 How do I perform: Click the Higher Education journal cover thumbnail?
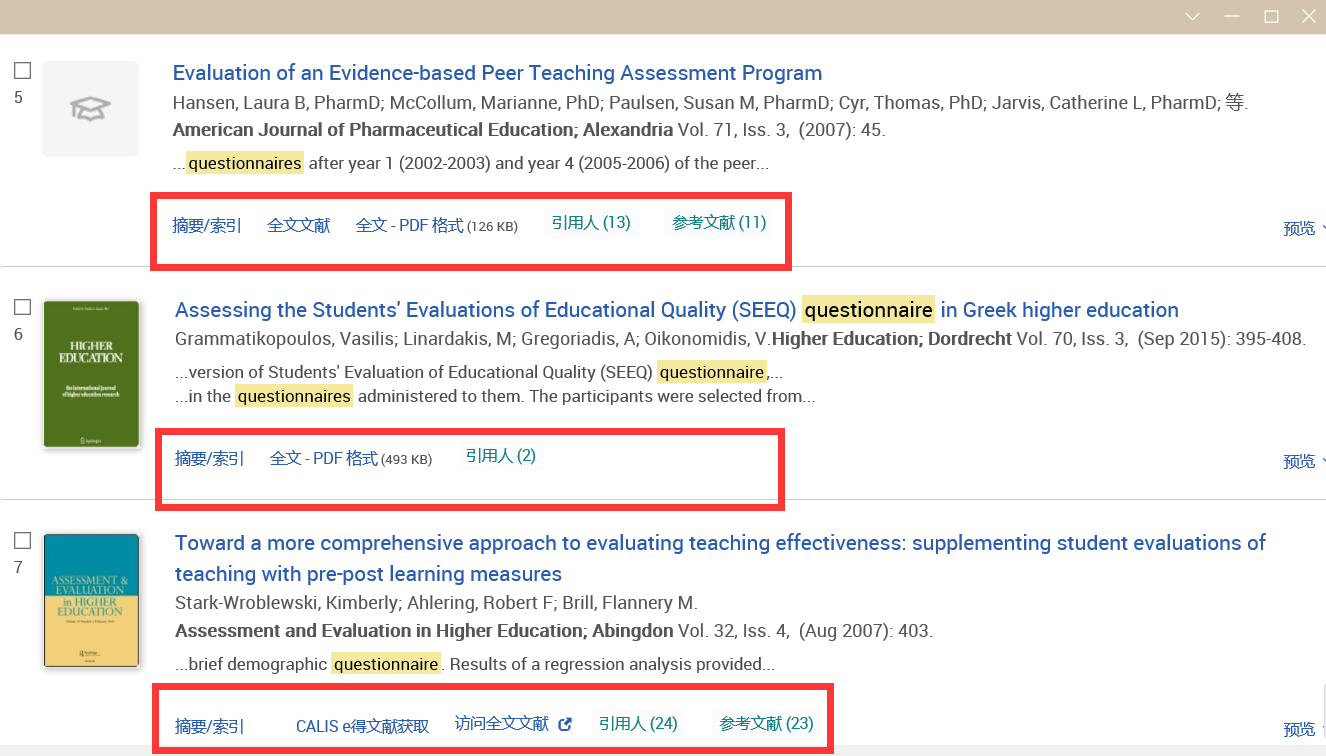click(x=91, y=374)
